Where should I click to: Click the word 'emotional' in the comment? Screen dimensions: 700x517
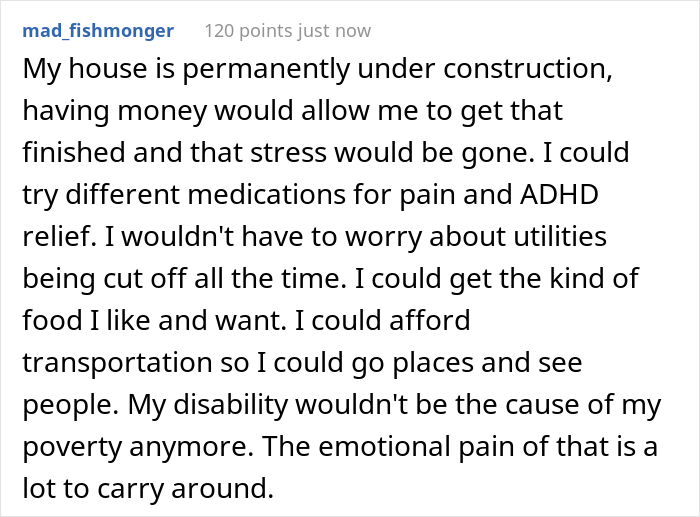click(384, 446)
